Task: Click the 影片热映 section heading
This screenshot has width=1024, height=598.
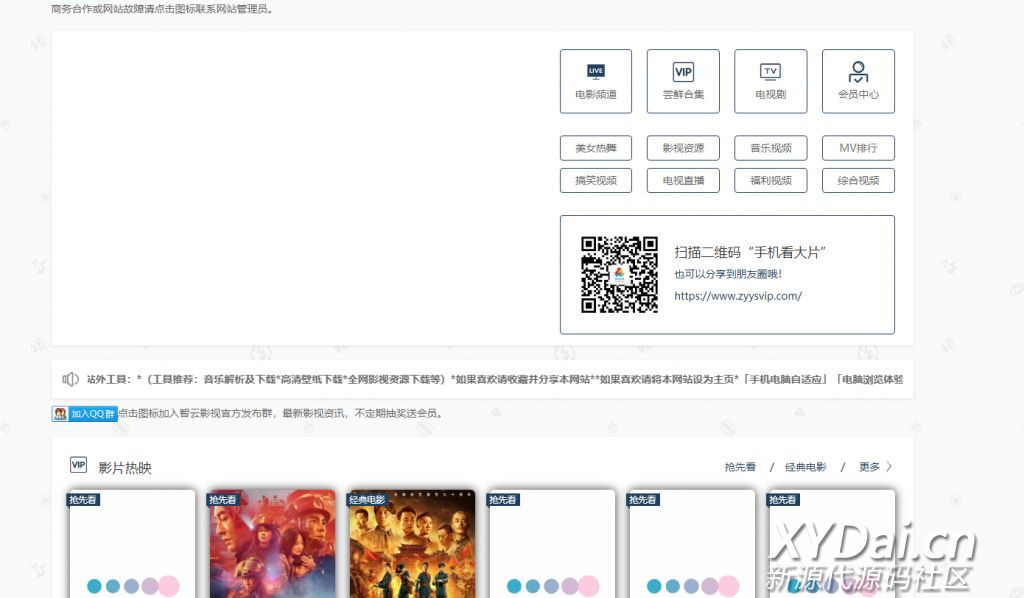Action: coord(125,468)
